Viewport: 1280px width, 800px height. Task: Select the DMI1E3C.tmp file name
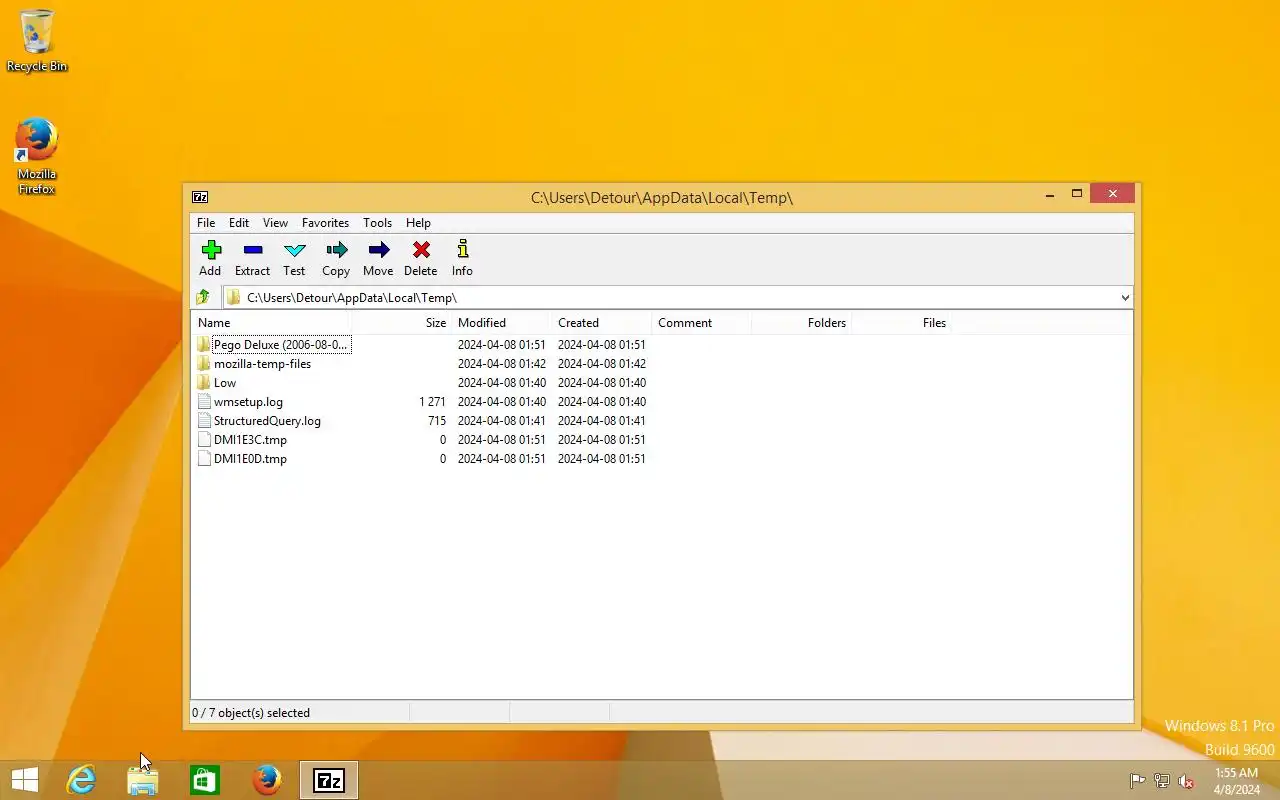(x=250, y=440)
